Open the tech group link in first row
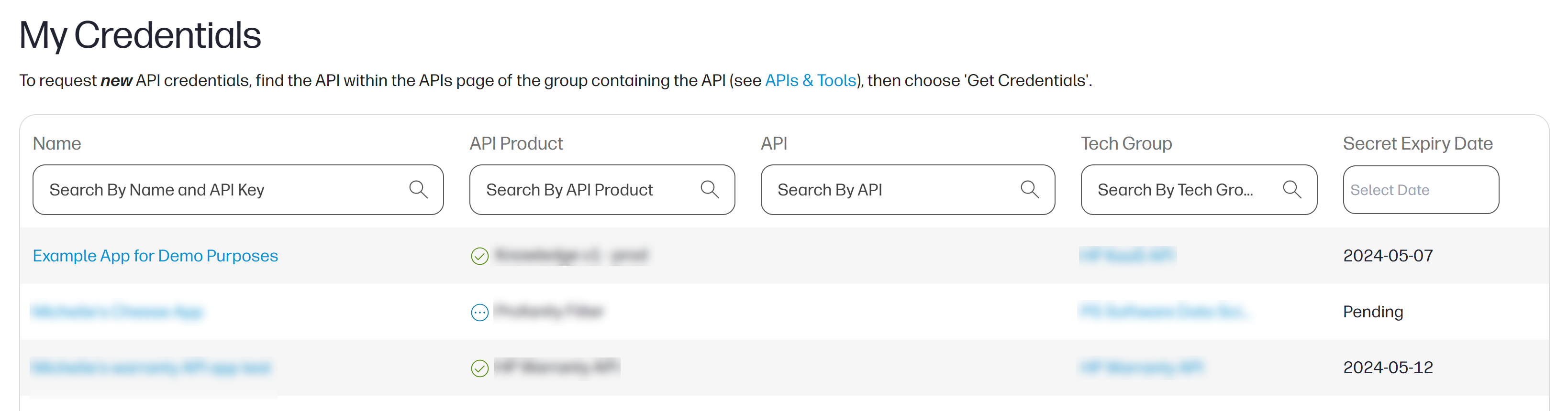This screenshot has width=1568, height=411. [x=1127, y=255]
